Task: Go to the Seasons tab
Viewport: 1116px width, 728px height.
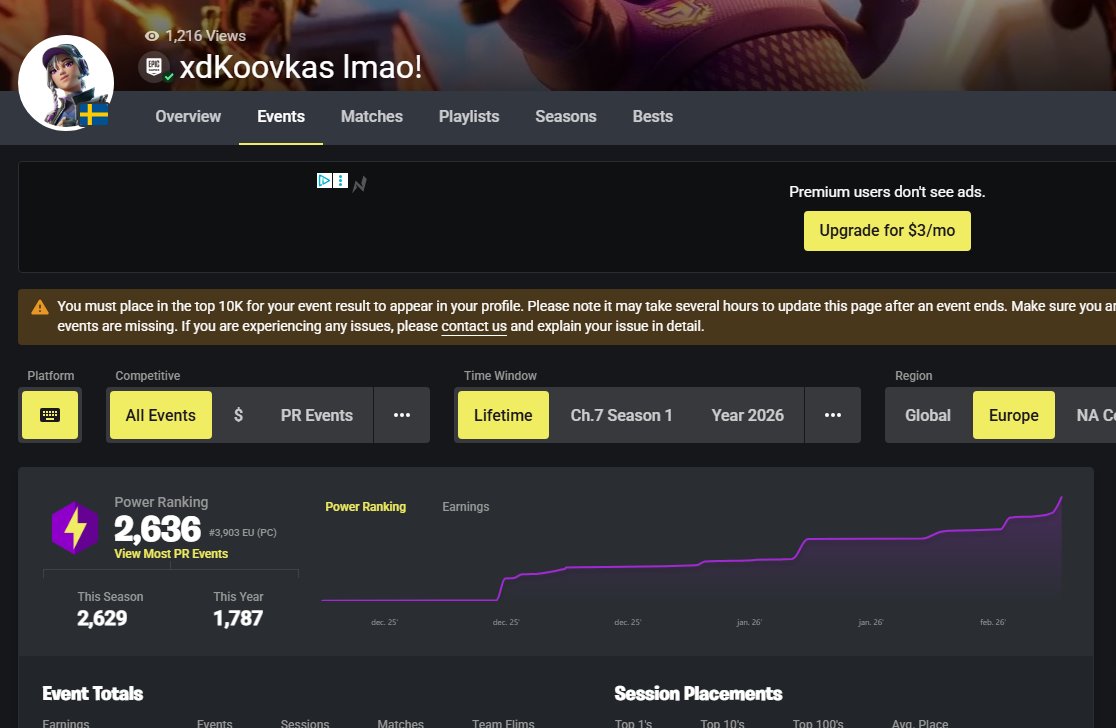Action: [566, 117]
